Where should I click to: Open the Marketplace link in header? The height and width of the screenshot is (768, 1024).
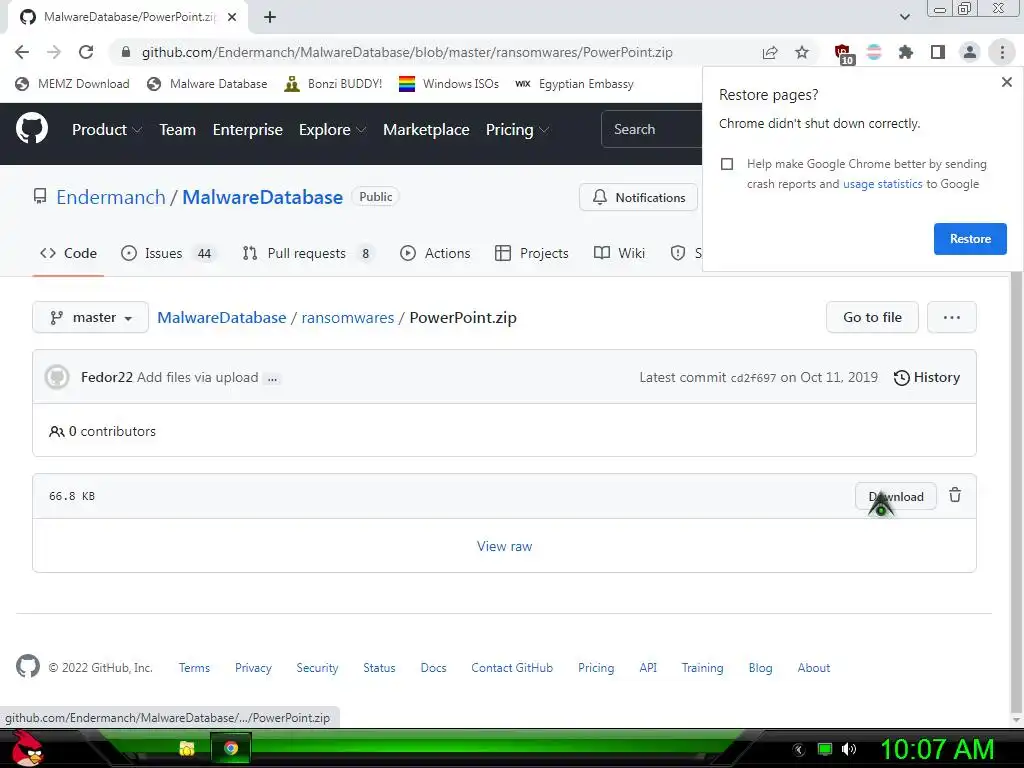pos(426,129)
